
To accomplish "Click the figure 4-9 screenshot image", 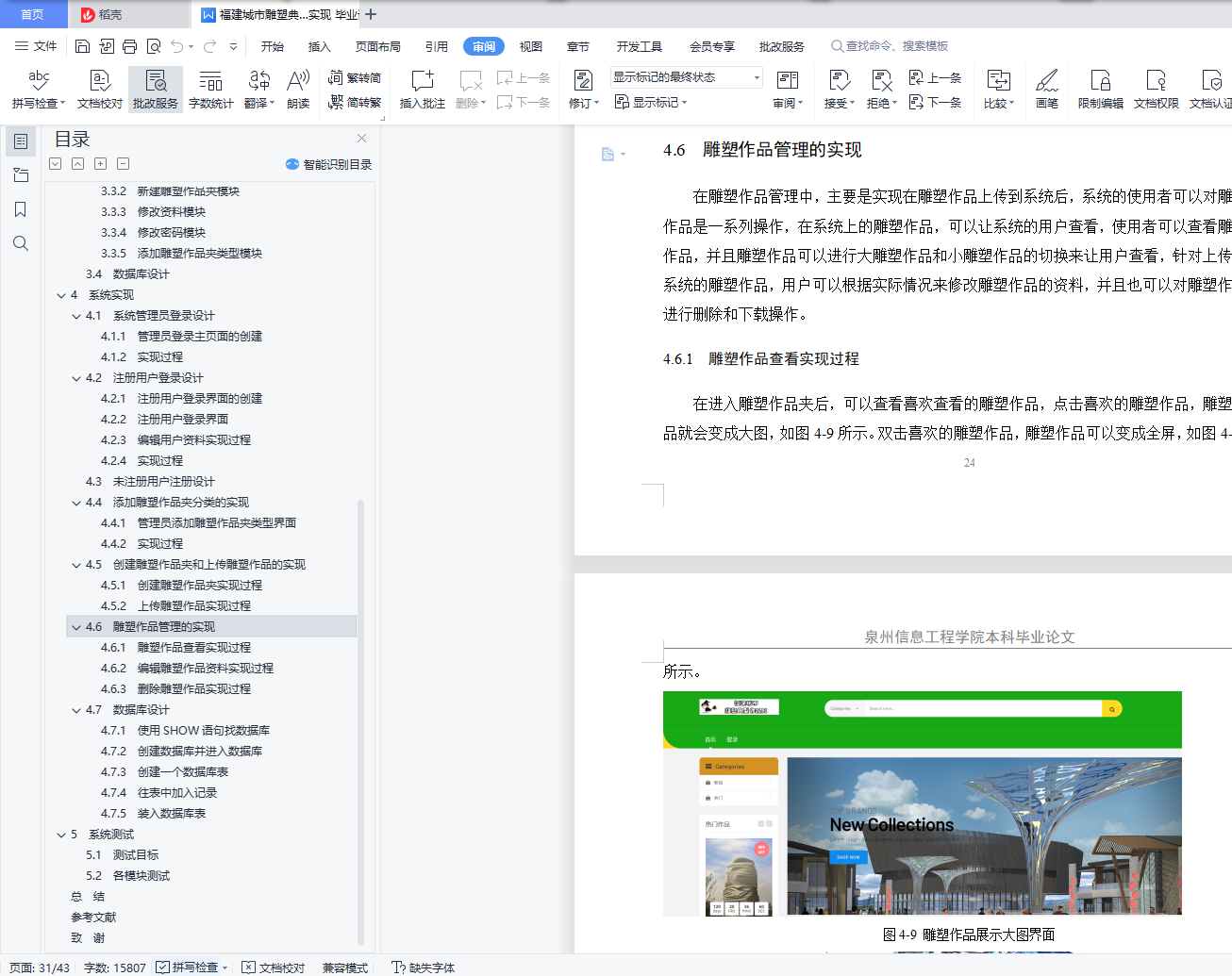I will click(923, 803).
